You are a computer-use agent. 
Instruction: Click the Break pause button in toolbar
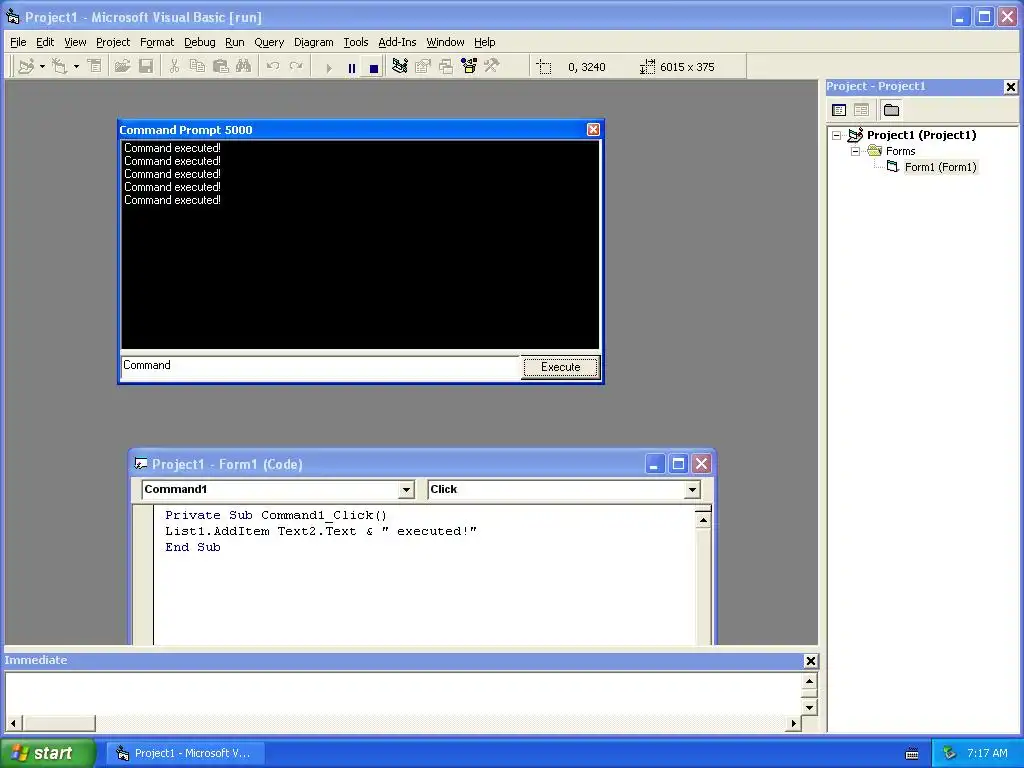pyautogui.click(x=351, y=67)
